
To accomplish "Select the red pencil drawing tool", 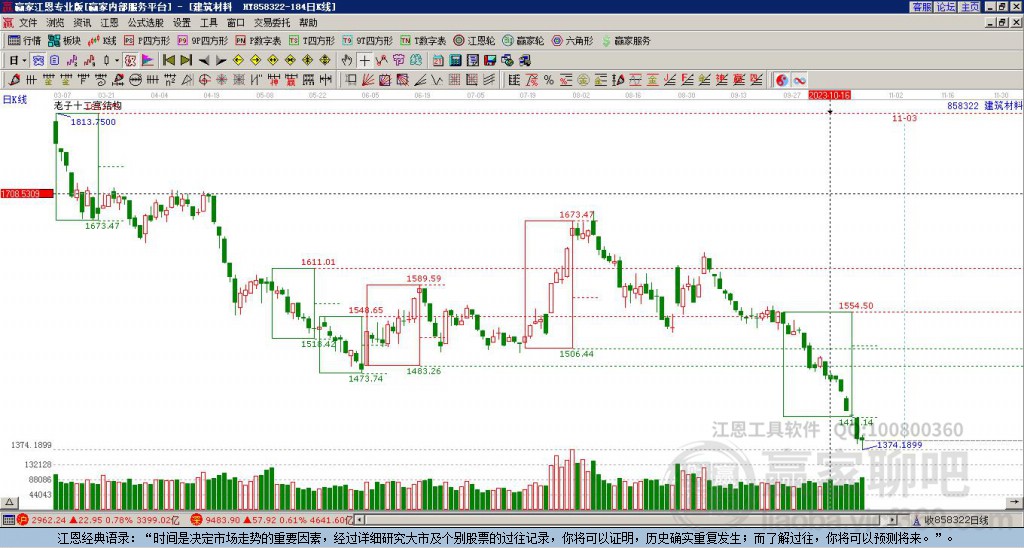I will tap(14, 80).
